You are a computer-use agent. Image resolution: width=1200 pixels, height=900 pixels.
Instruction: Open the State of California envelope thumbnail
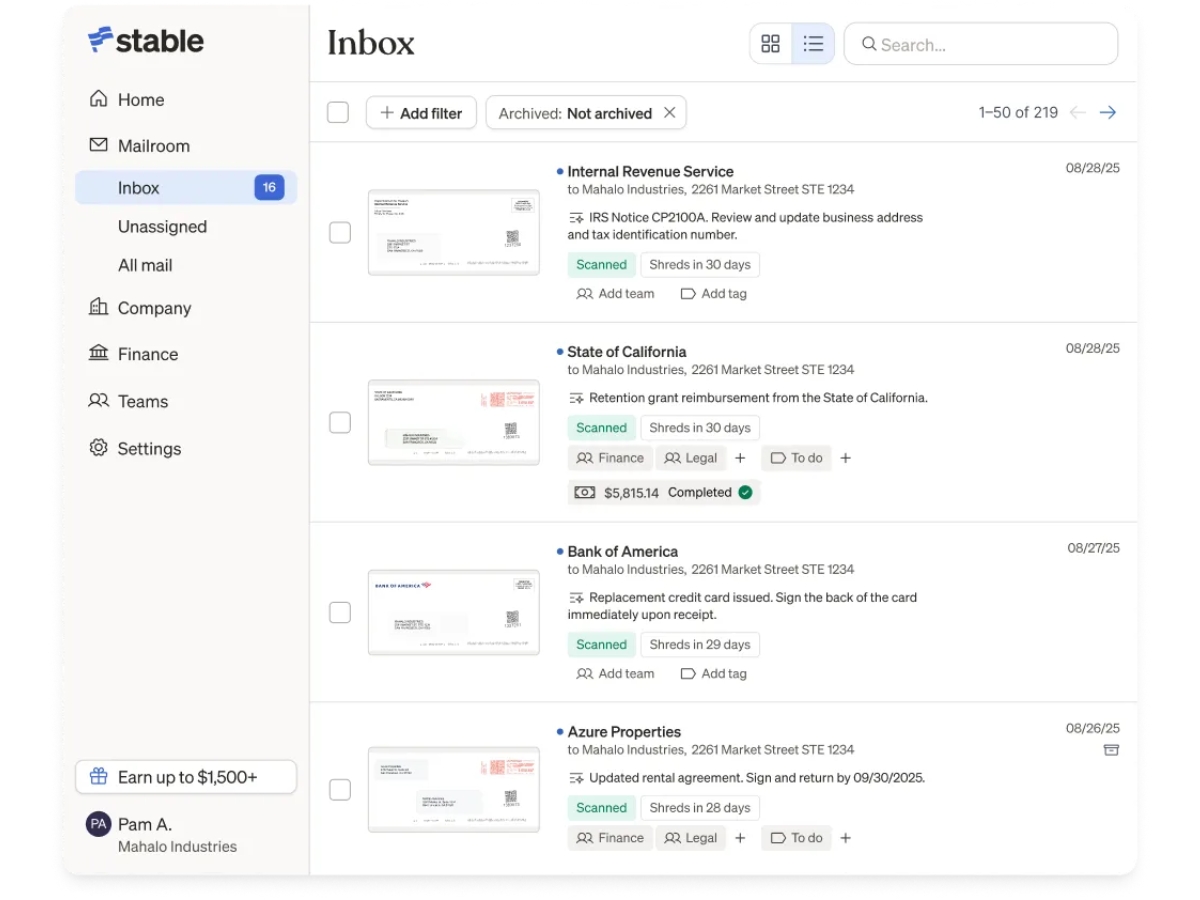[x=454, y=422]
